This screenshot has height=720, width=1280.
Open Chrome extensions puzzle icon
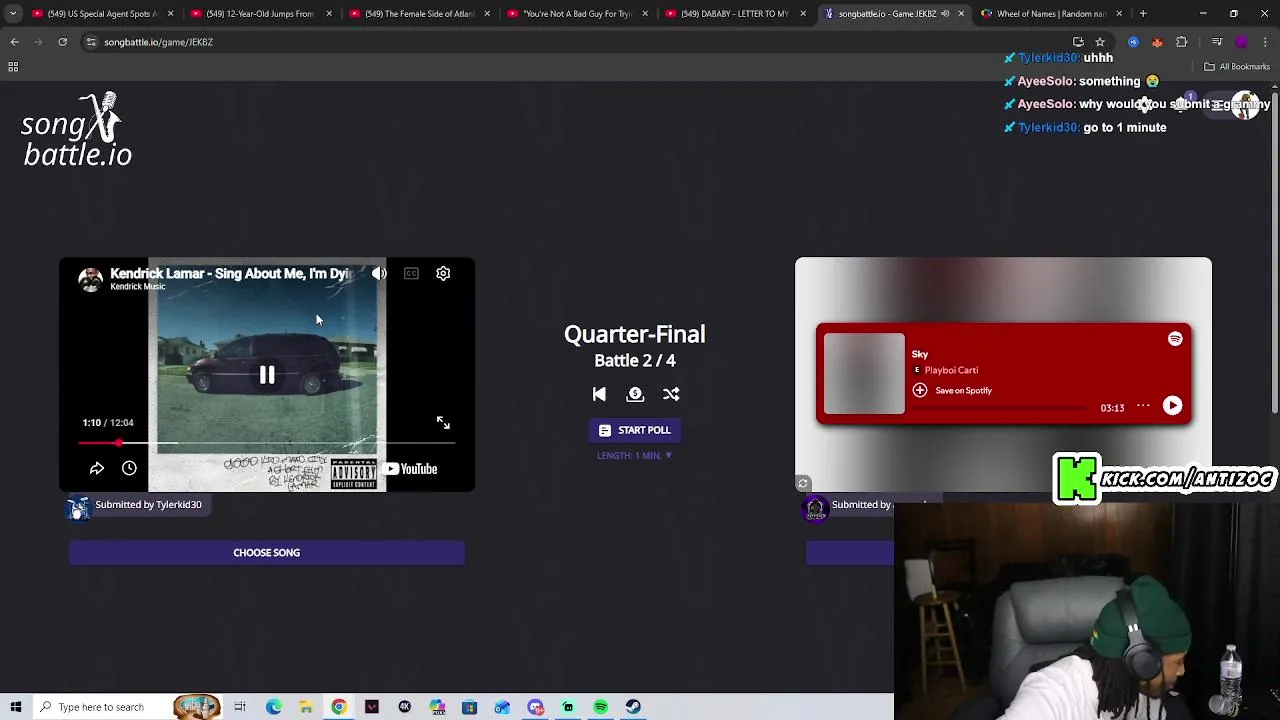click(1182, 42)
